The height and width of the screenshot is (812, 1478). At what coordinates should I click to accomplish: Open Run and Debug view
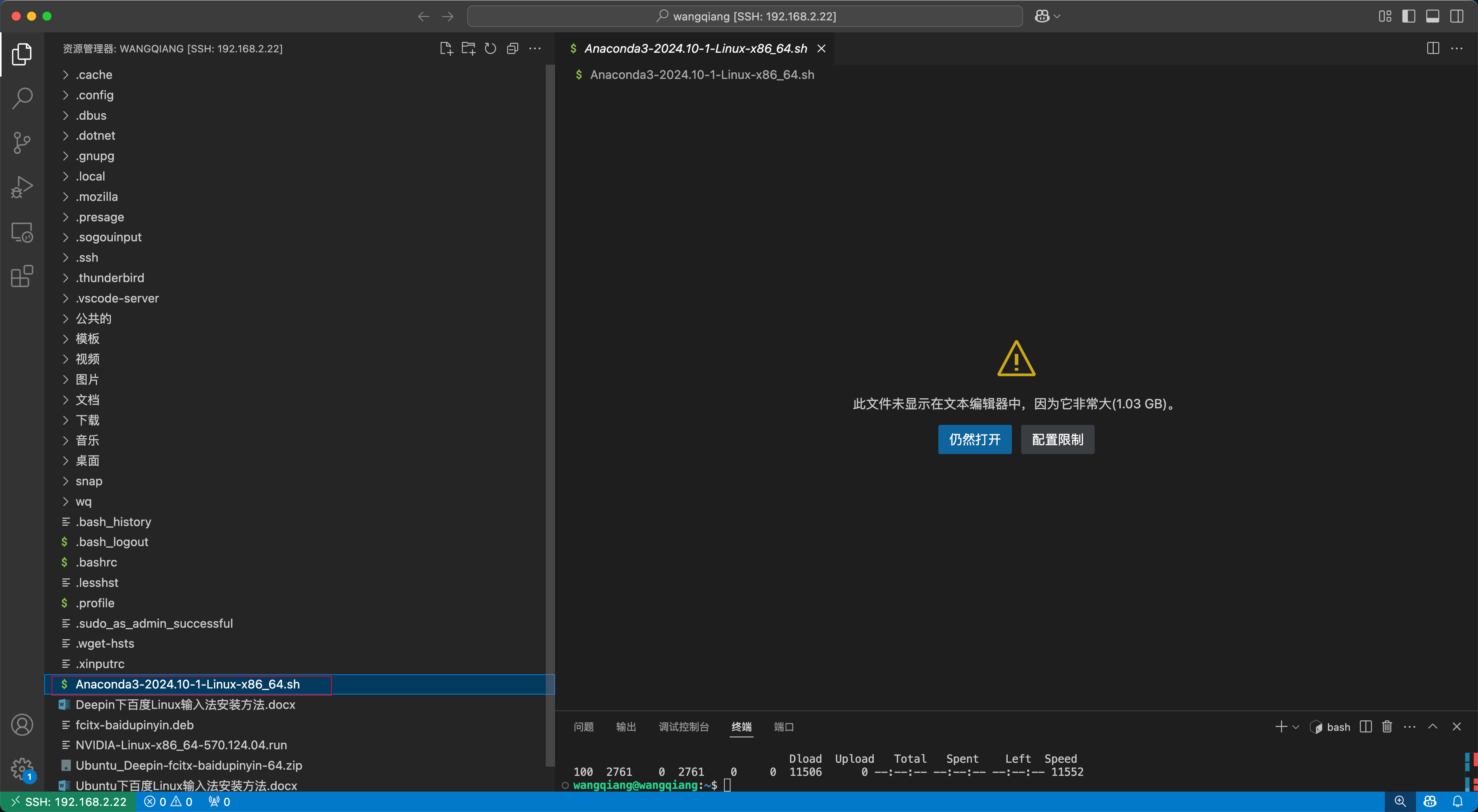pyautogui.click(x=22, y=187)
